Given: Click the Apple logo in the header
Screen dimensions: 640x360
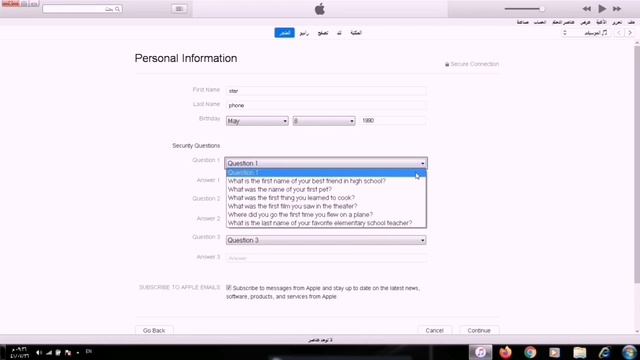Looking at the screenshot, I should click(320, 9).
